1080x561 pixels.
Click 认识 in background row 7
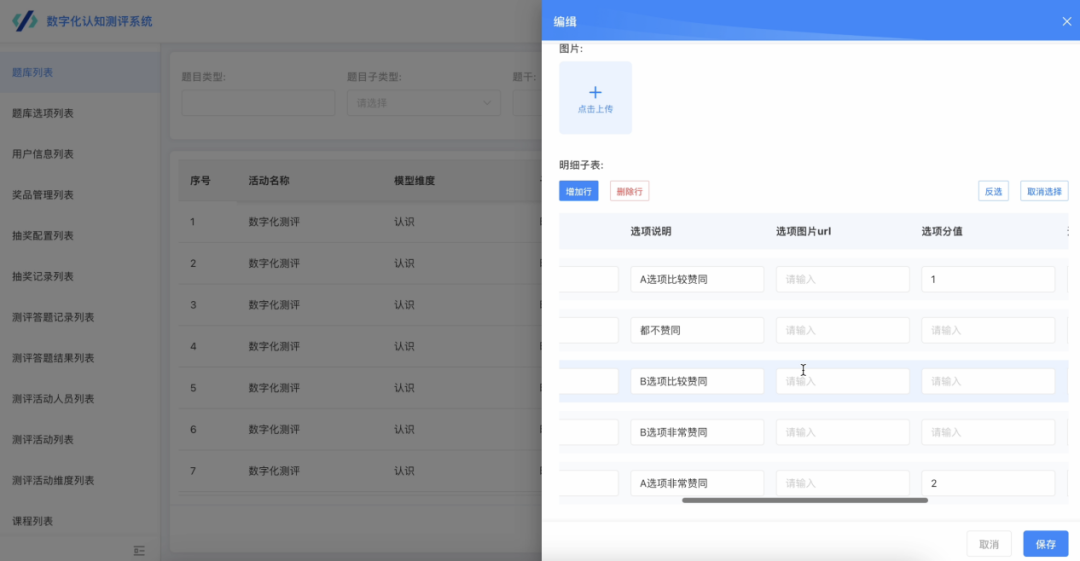pos(404,471)
